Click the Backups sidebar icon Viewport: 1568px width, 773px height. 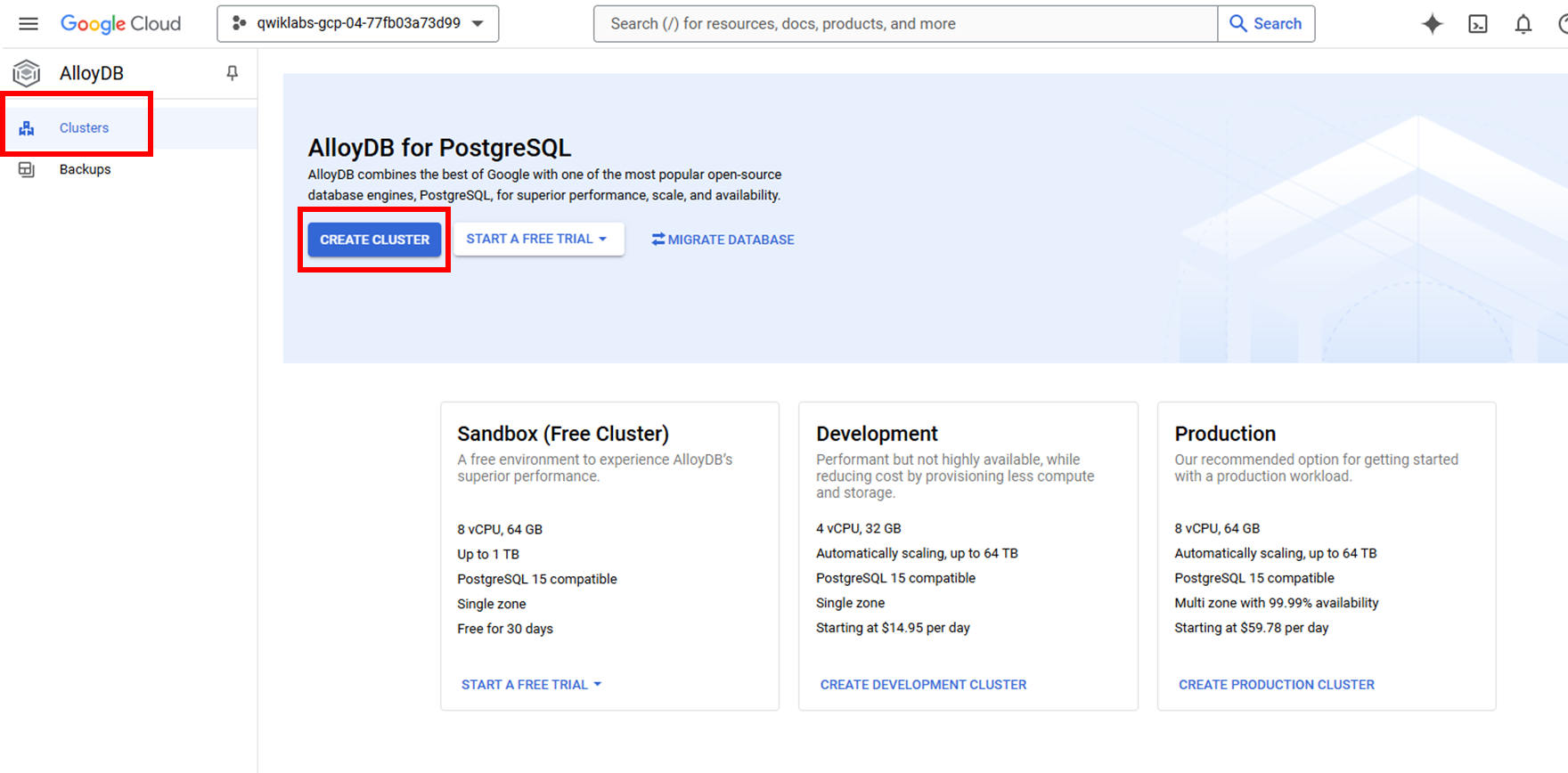[27, 169]
